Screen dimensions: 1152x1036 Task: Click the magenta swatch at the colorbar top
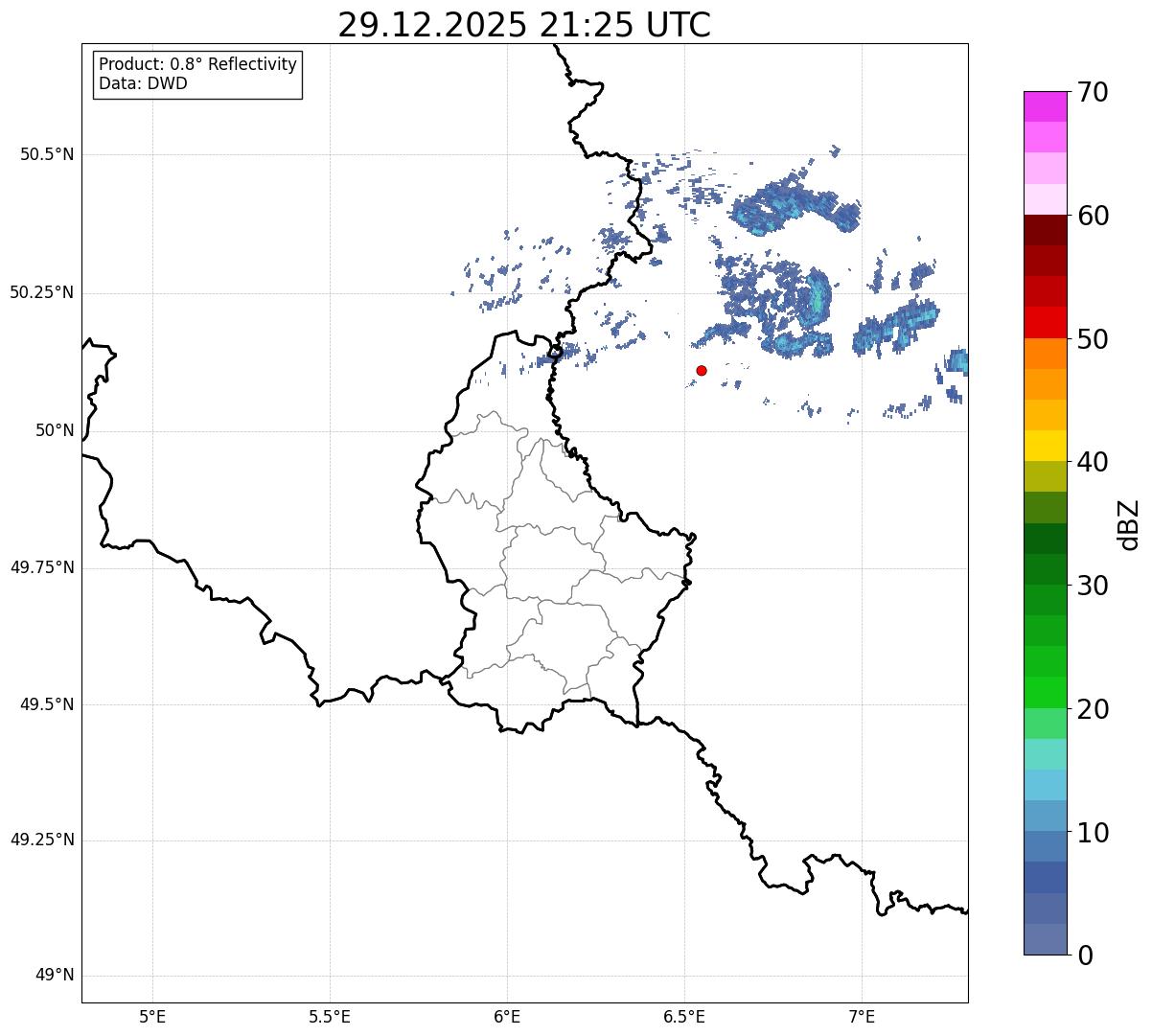(x=1045, y=106)
